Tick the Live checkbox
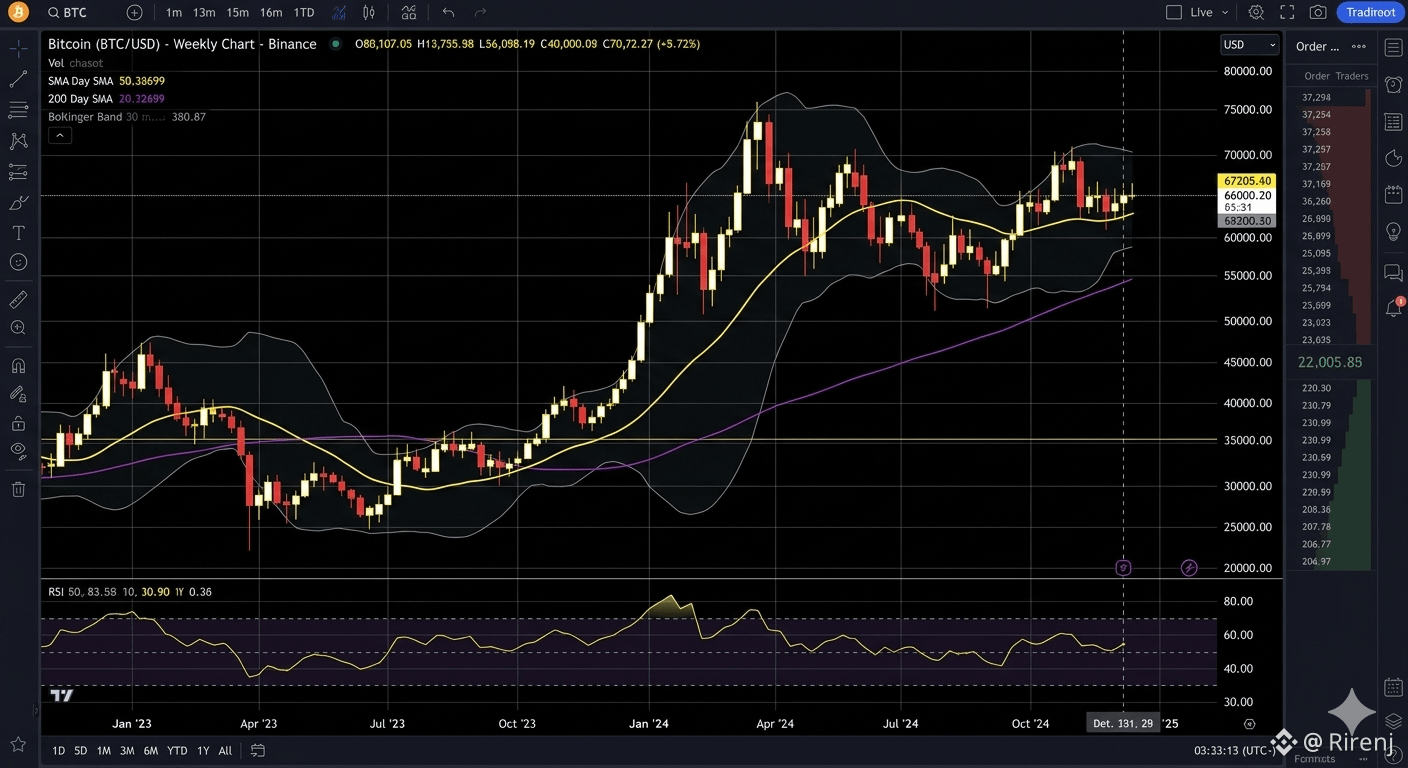The image size is (1408, 768). 1174,13
